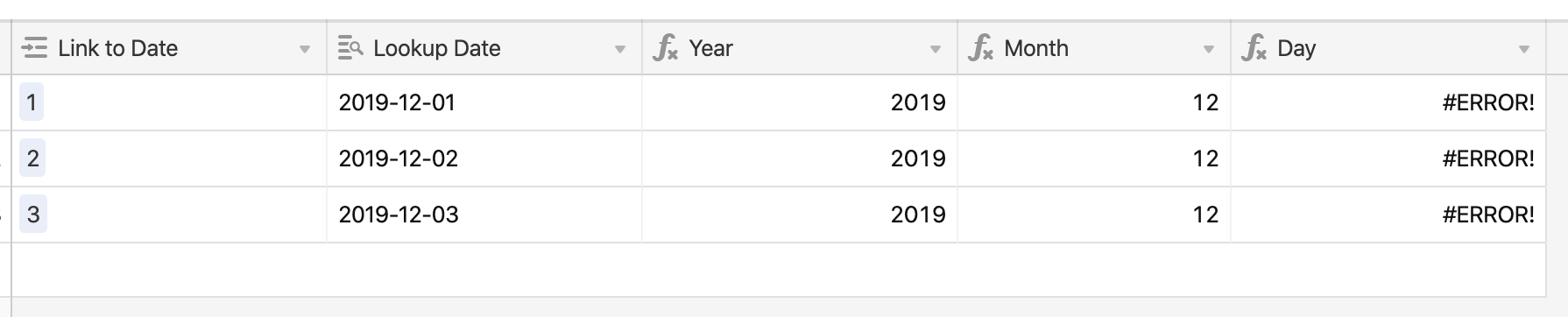The height and width of the screenshot is (317, 1568).
Task: Select the Year cell in second row
Action: click(x=800, y=158)
